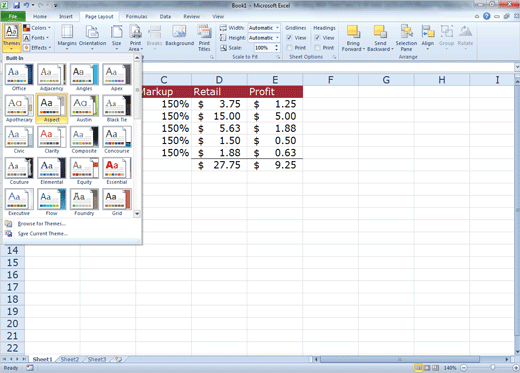The width and height of the screenshot is (520, 373).
Task: Choose the Adjacency theme
Action: [x=52, y=77]
